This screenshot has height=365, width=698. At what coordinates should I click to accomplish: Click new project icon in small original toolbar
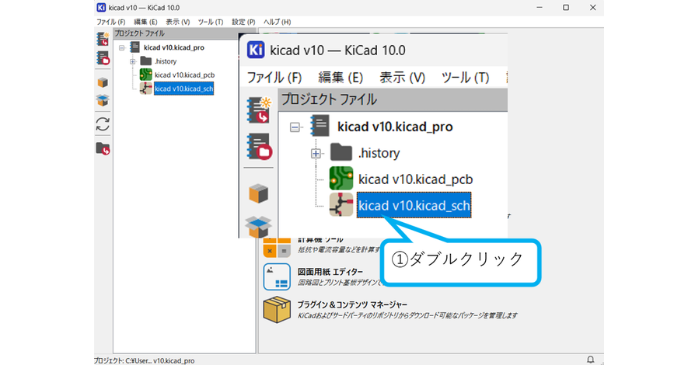pos(103,39)
